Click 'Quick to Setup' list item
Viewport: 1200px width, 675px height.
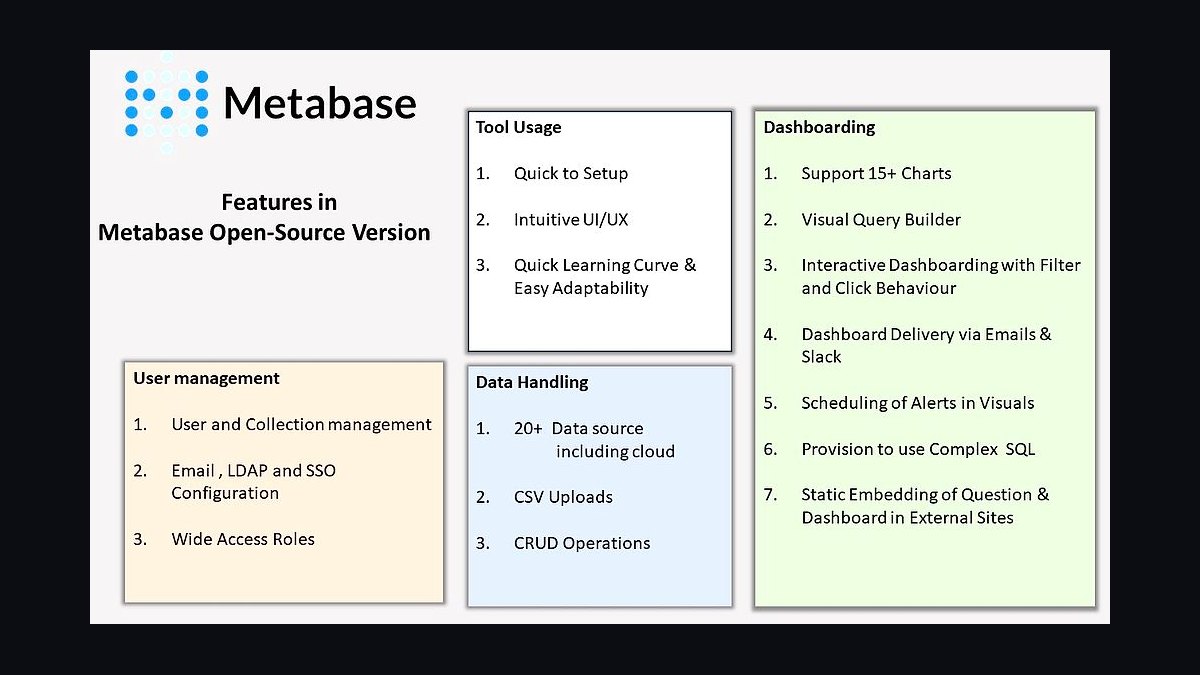click(x=571, y=173)
